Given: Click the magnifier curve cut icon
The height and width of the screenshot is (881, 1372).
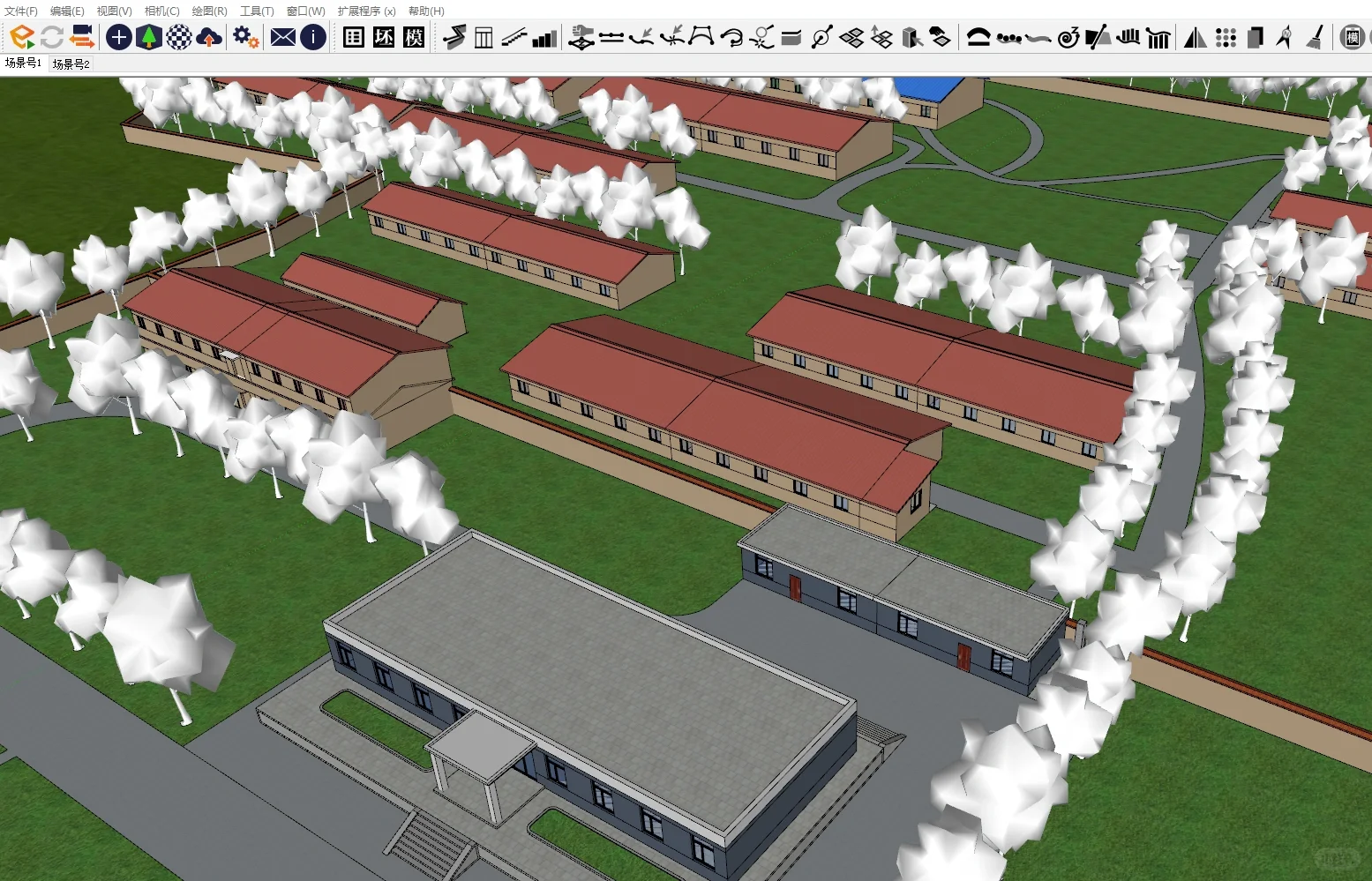Looking at the screenshot, I should 761,37.
